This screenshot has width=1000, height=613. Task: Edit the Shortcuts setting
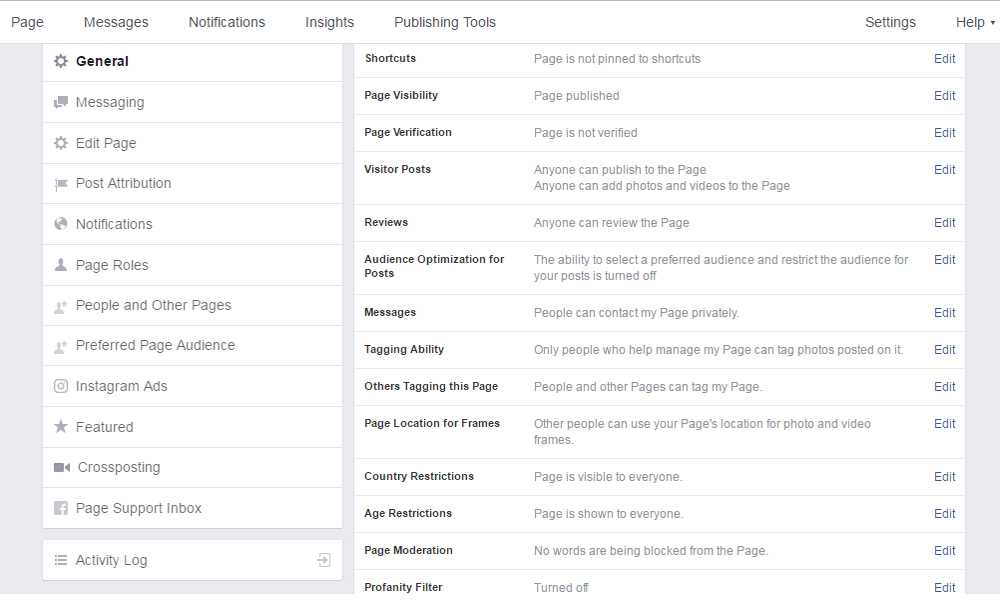point(945,59)
